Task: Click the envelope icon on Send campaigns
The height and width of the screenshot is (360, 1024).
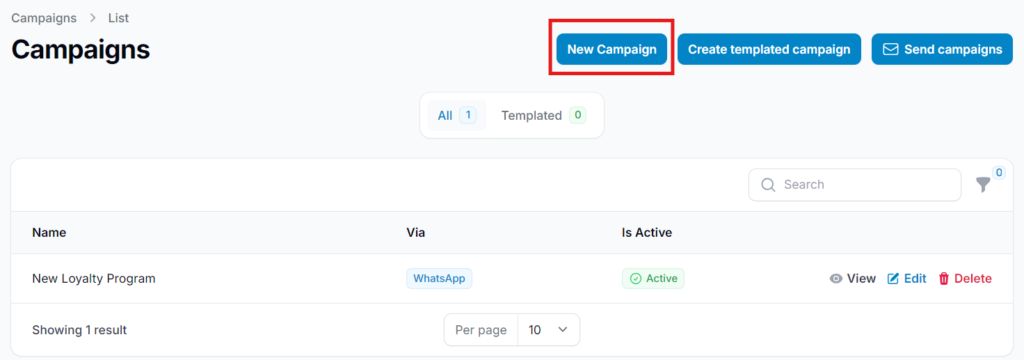Action: 890,50
